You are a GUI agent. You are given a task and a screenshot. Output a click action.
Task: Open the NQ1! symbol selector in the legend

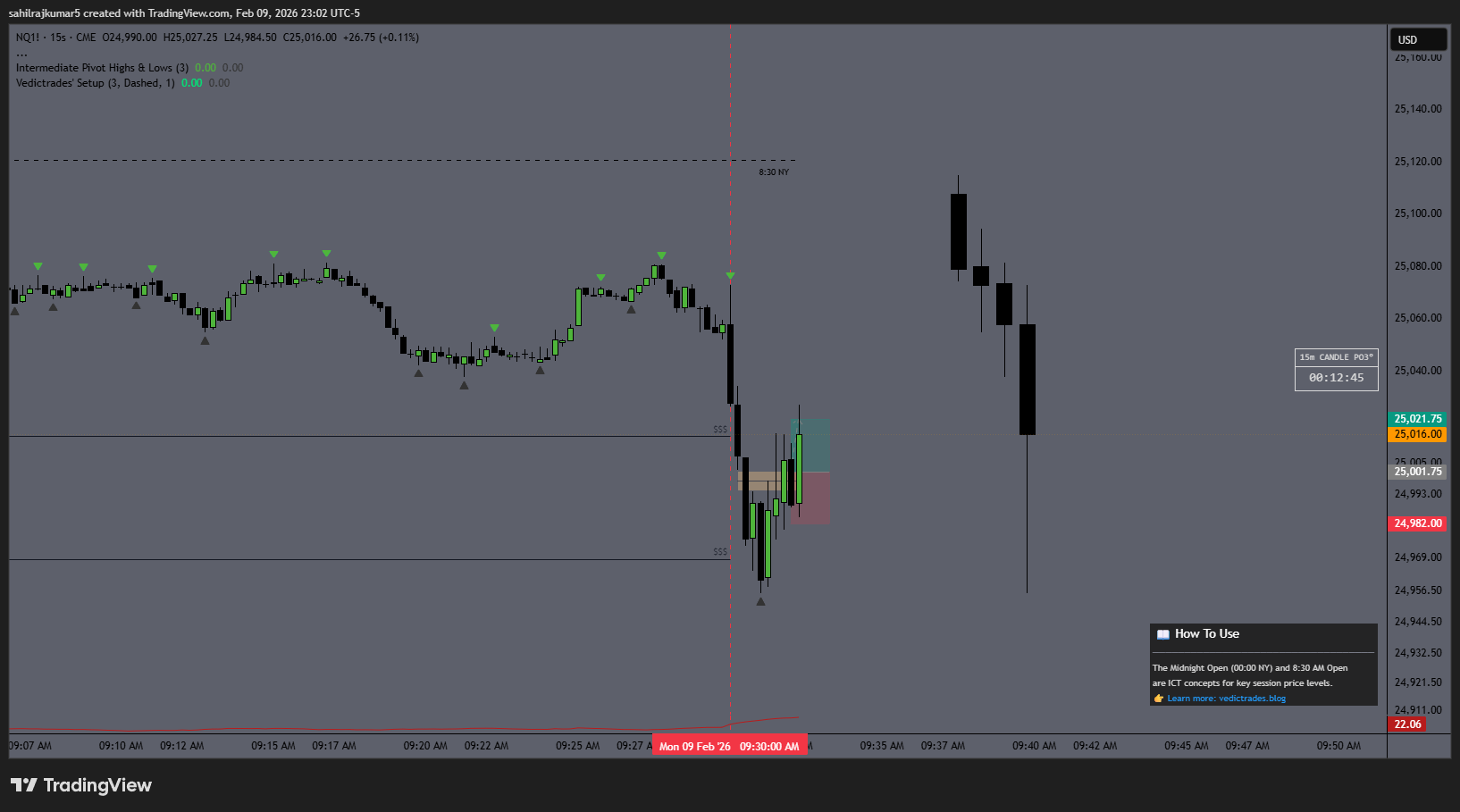(24, 37)
